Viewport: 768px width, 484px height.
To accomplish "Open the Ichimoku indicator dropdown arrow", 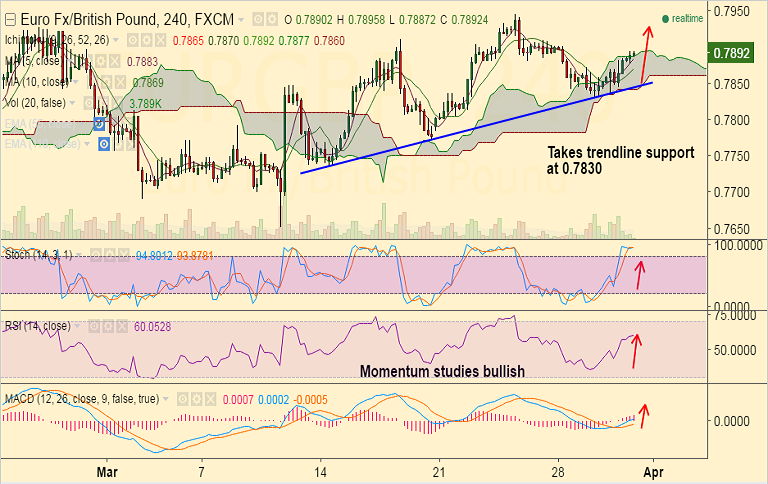I will [116, 40].
